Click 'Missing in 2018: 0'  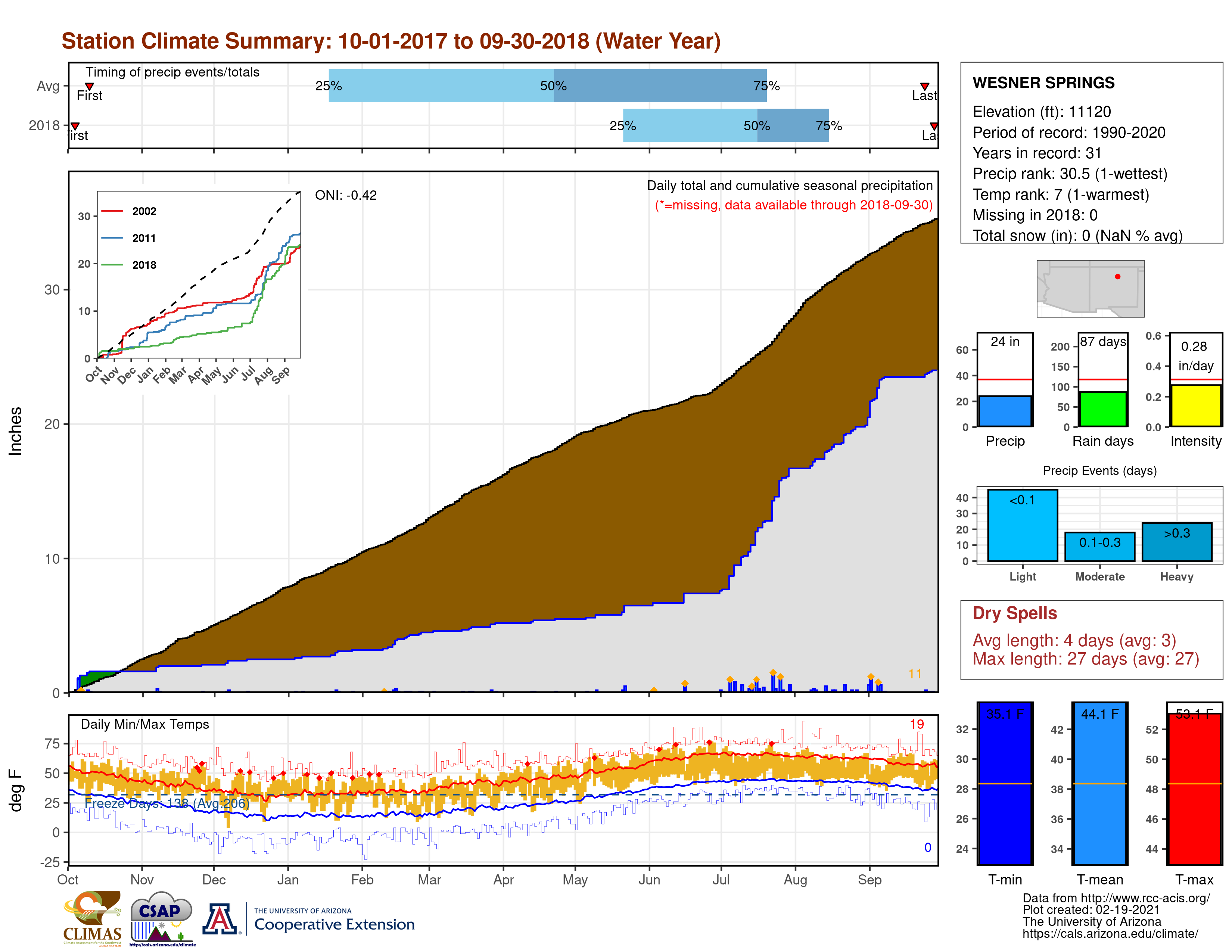pyautogui.click(x=1035, y=215)
